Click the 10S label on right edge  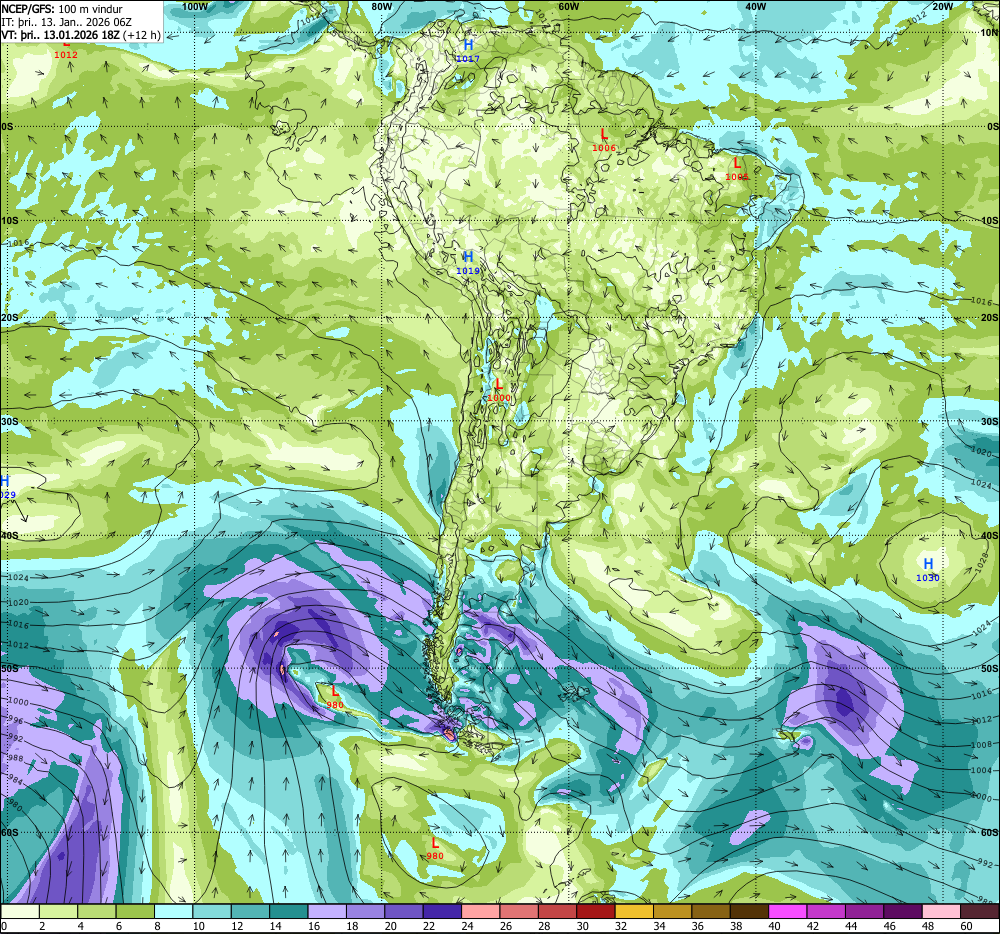(x=989, y=221)
